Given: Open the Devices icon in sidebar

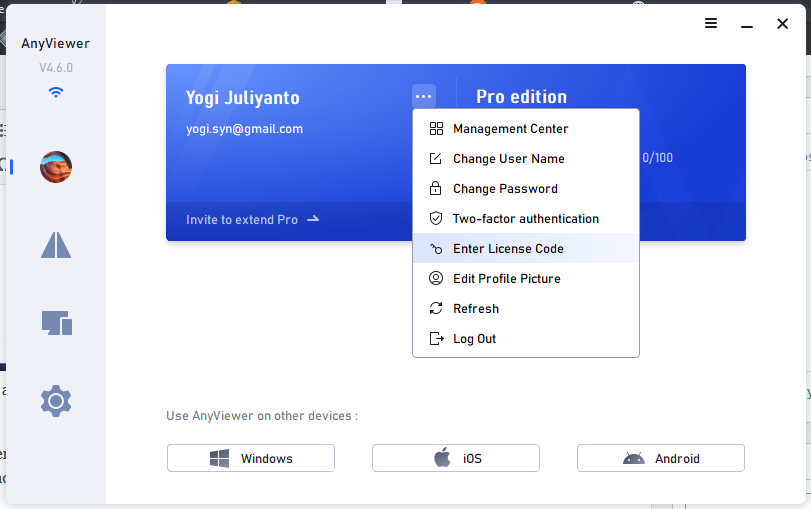Looking at the screenshot, I should [x=56, y=323].
